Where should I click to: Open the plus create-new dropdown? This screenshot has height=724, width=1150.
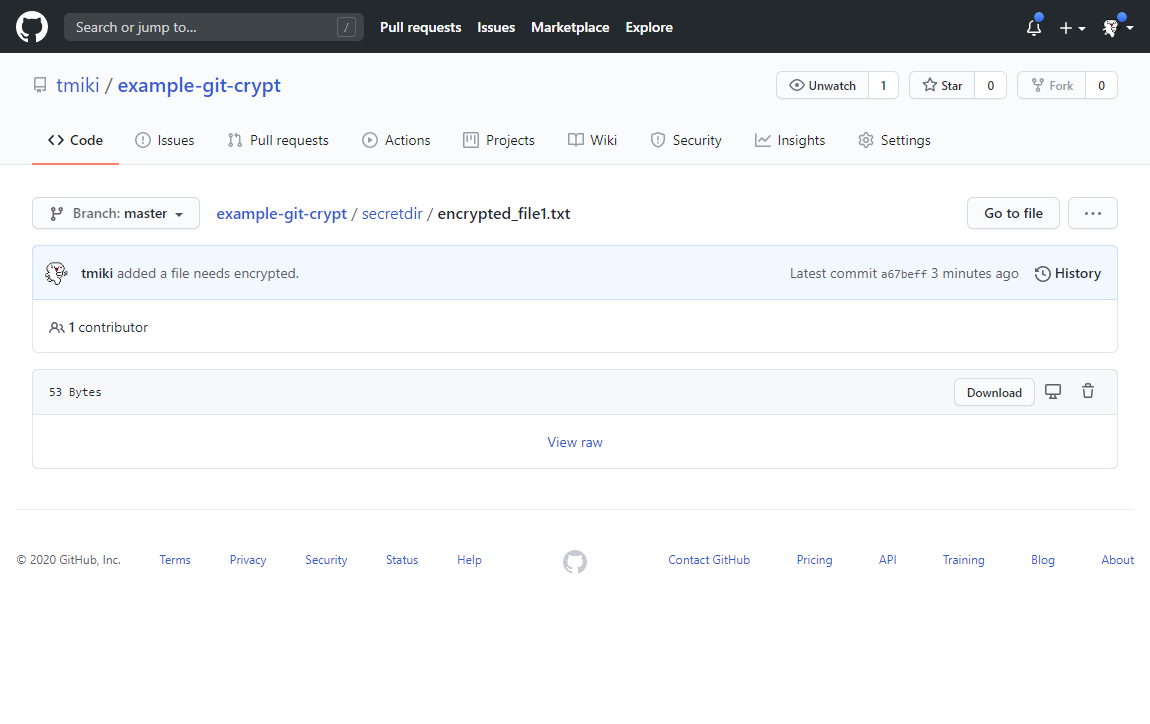coord(1072,28)
